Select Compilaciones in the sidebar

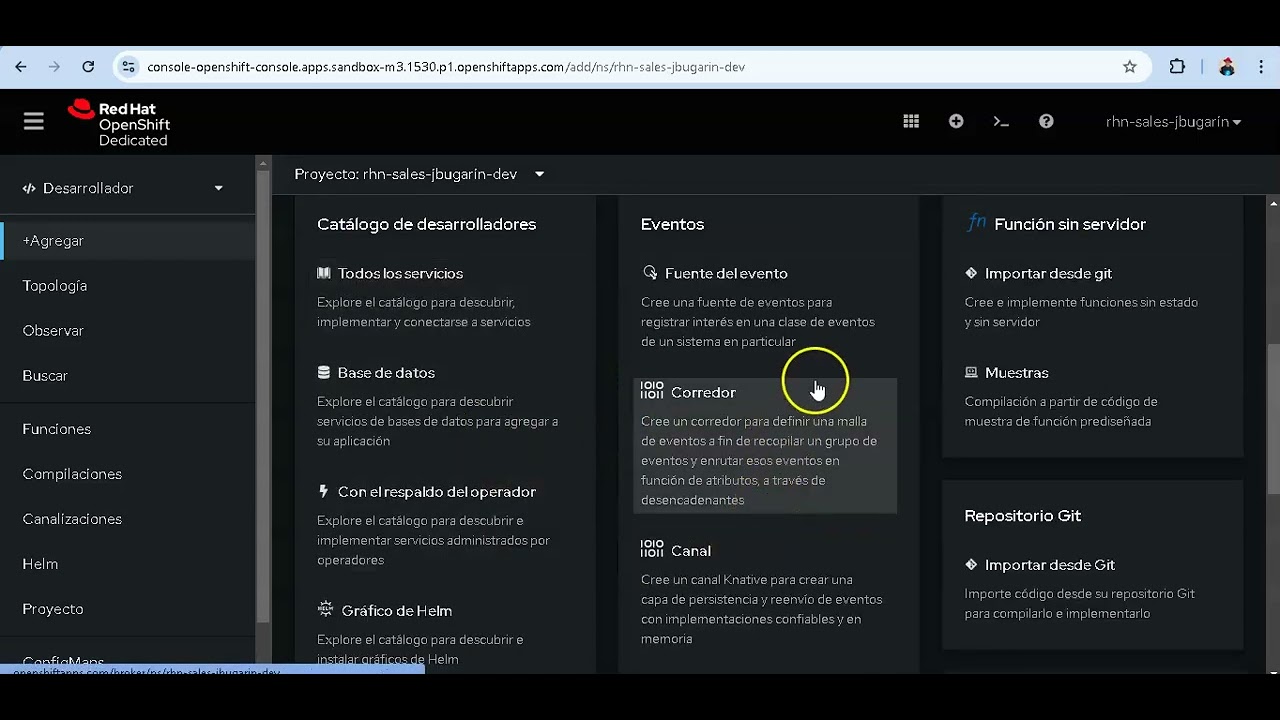click(72, 474)
